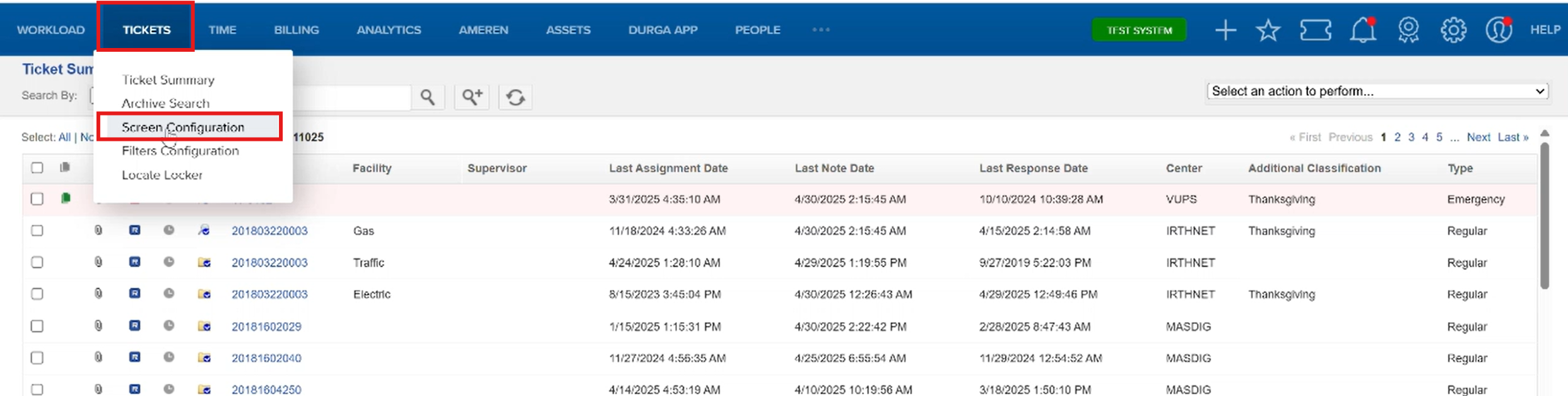The image size is (1568, 396).
Task: Open the AMEREN menu
Action: click(483, 30)
